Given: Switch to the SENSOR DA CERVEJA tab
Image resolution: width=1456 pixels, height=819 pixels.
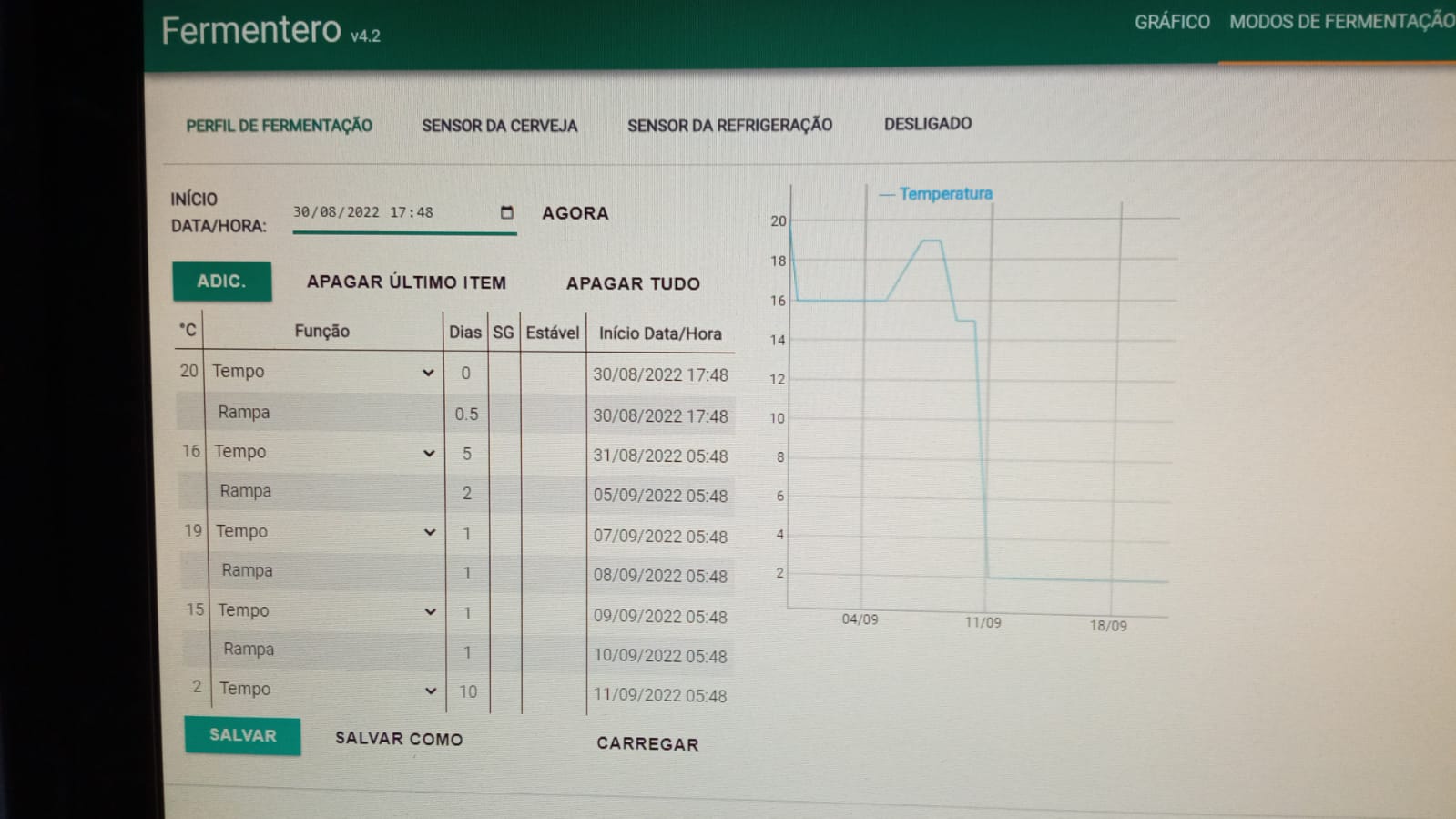Looking at the screenshot, I should 499,126.
